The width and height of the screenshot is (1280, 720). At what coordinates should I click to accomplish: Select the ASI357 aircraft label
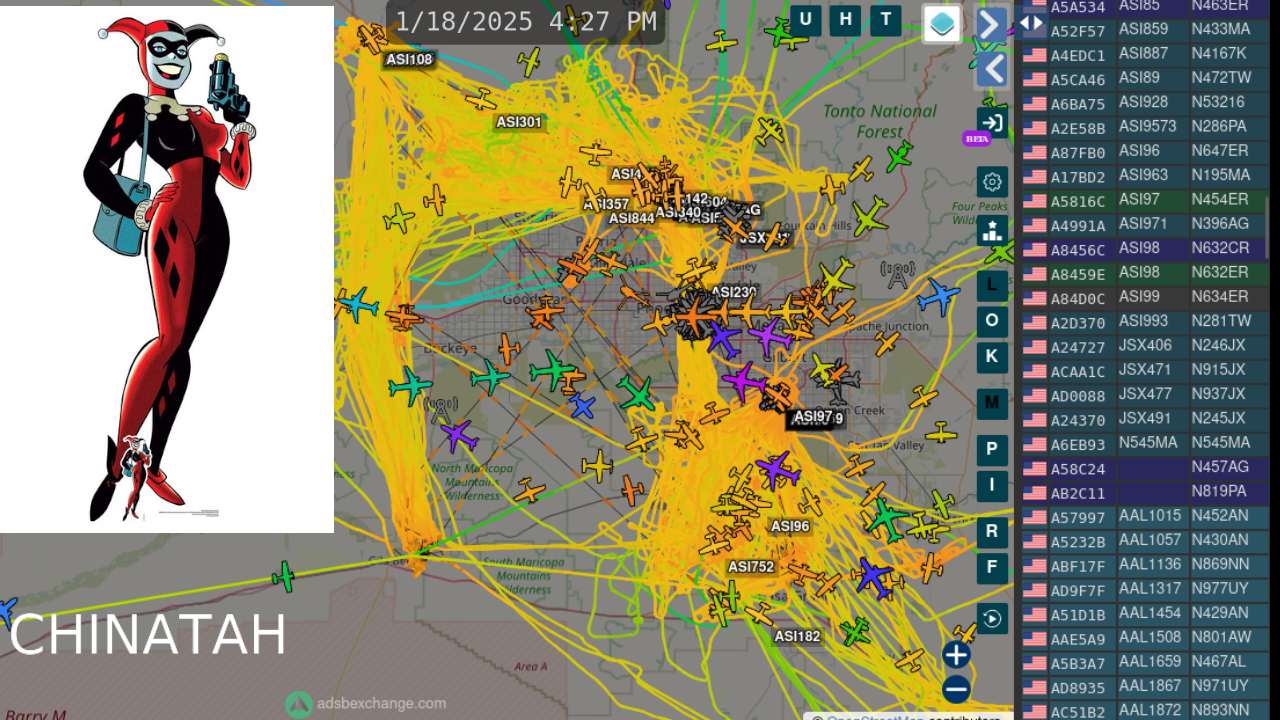coord(606,205)
